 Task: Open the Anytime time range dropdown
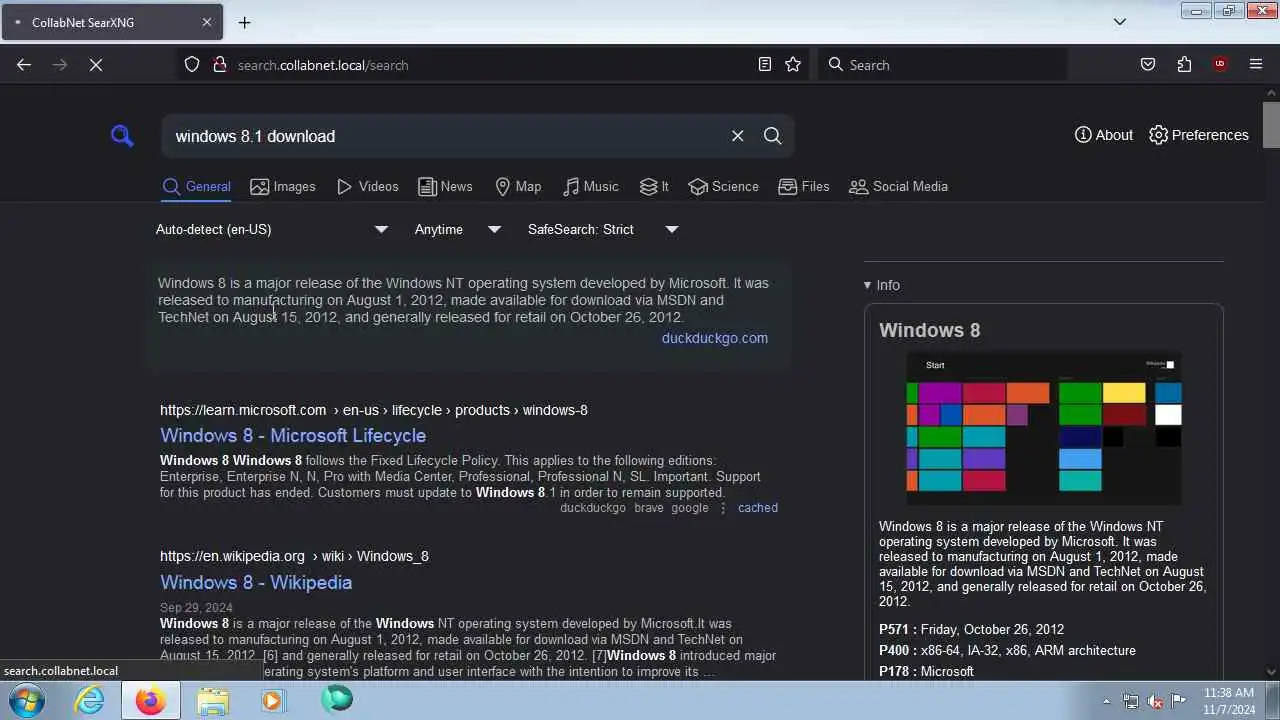[x=458, y=229]
